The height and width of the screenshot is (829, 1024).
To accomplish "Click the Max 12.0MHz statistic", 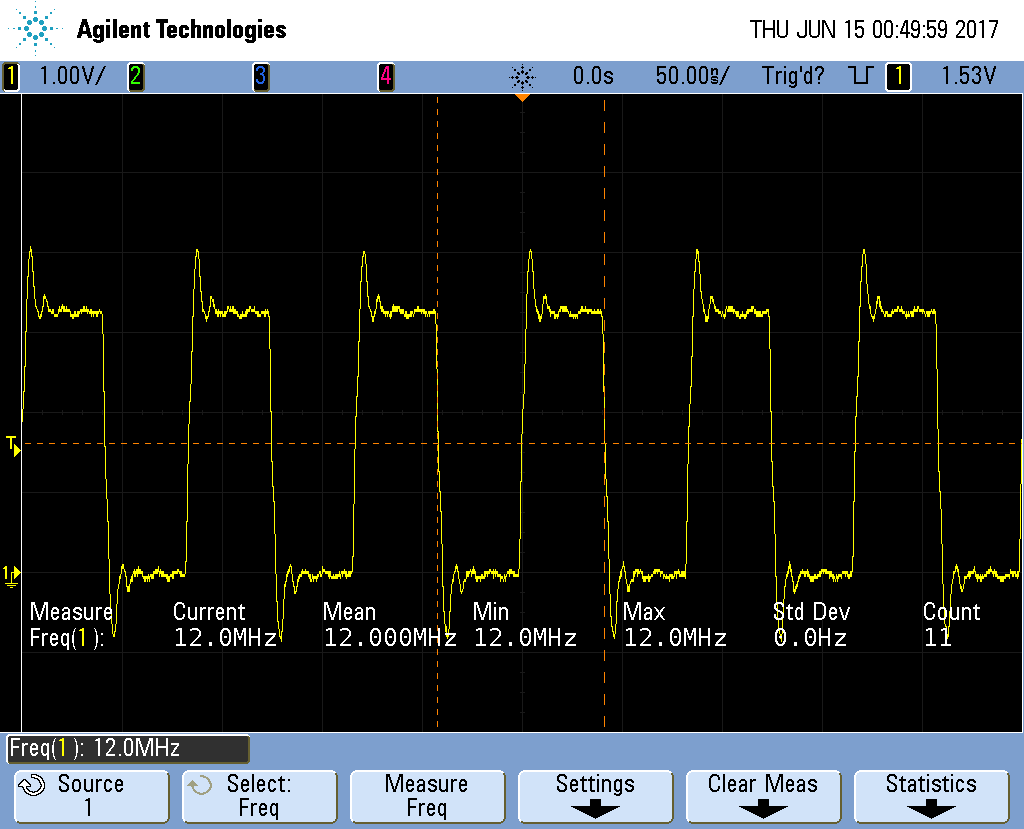I will (x=675, y=625).
